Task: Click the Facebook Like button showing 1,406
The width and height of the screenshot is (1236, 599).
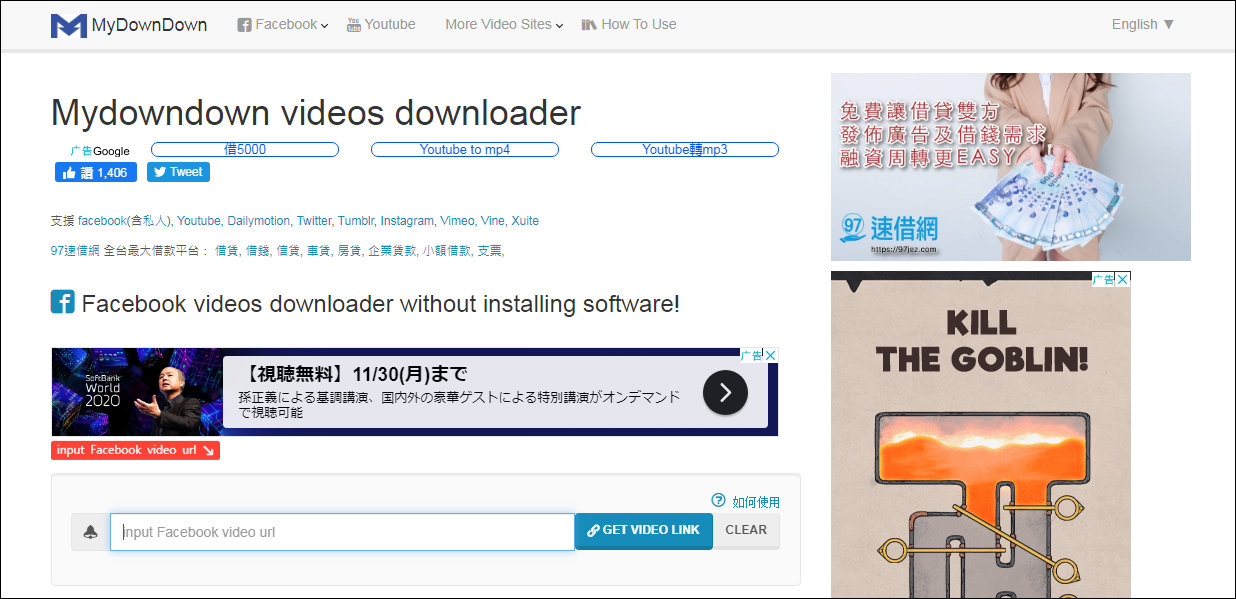Action: (96, 172)
